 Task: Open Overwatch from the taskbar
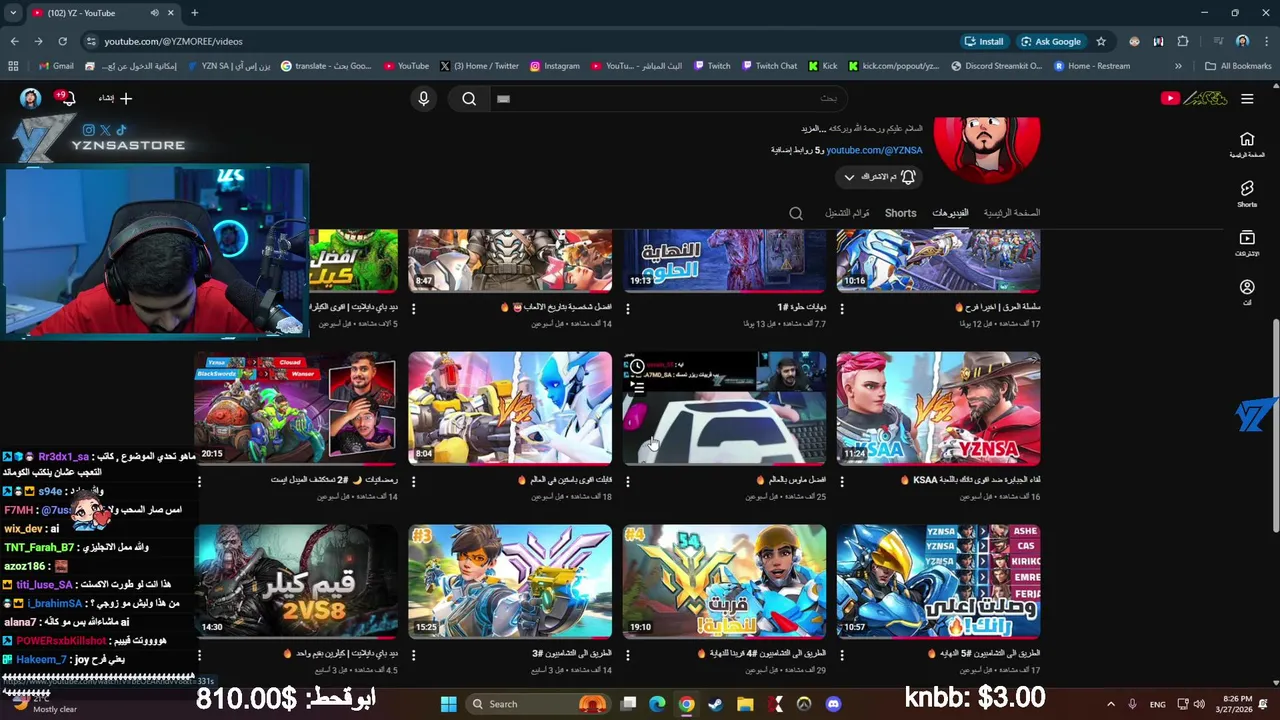(x=804, y=704)
